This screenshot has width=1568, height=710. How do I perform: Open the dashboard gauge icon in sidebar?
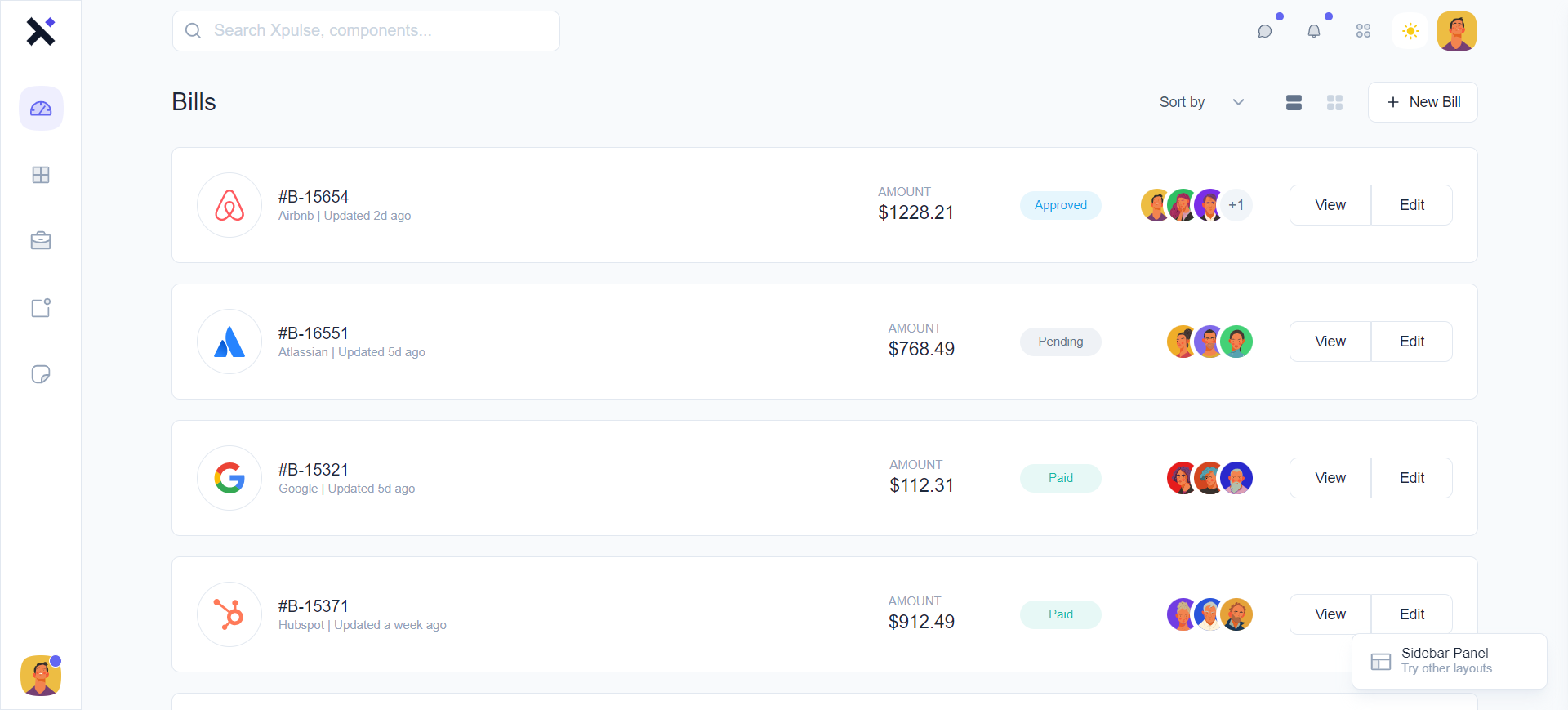[41, 109]
